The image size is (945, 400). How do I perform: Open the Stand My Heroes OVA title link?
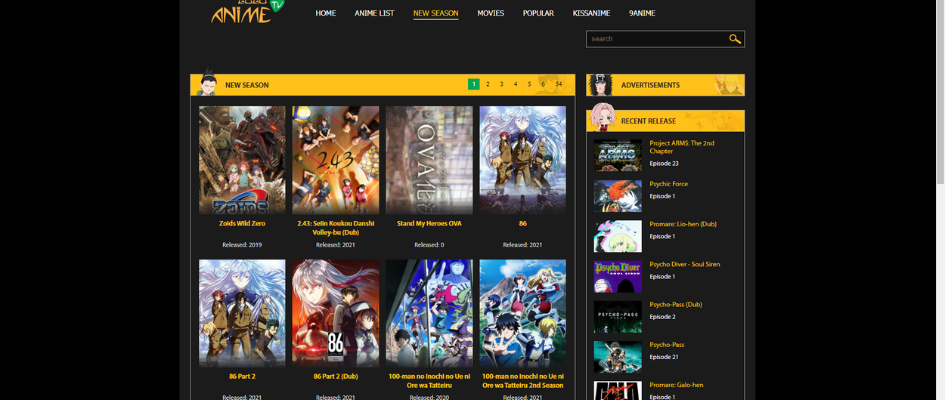click(x=429, y=223)
